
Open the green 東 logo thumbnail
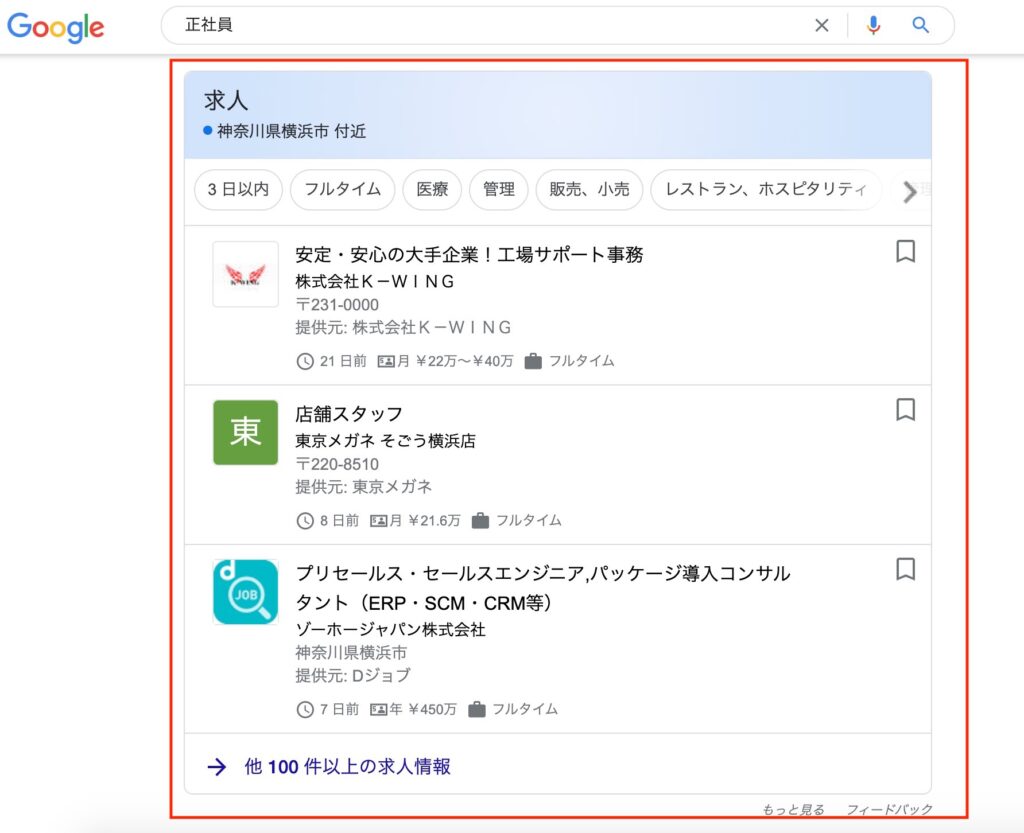pyautogui.click(x=246, y=433)
